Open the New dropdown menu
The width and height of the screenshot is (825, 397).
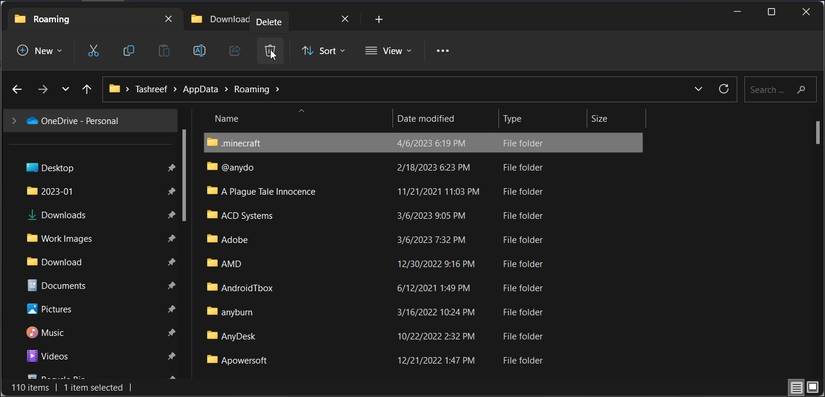39,51
